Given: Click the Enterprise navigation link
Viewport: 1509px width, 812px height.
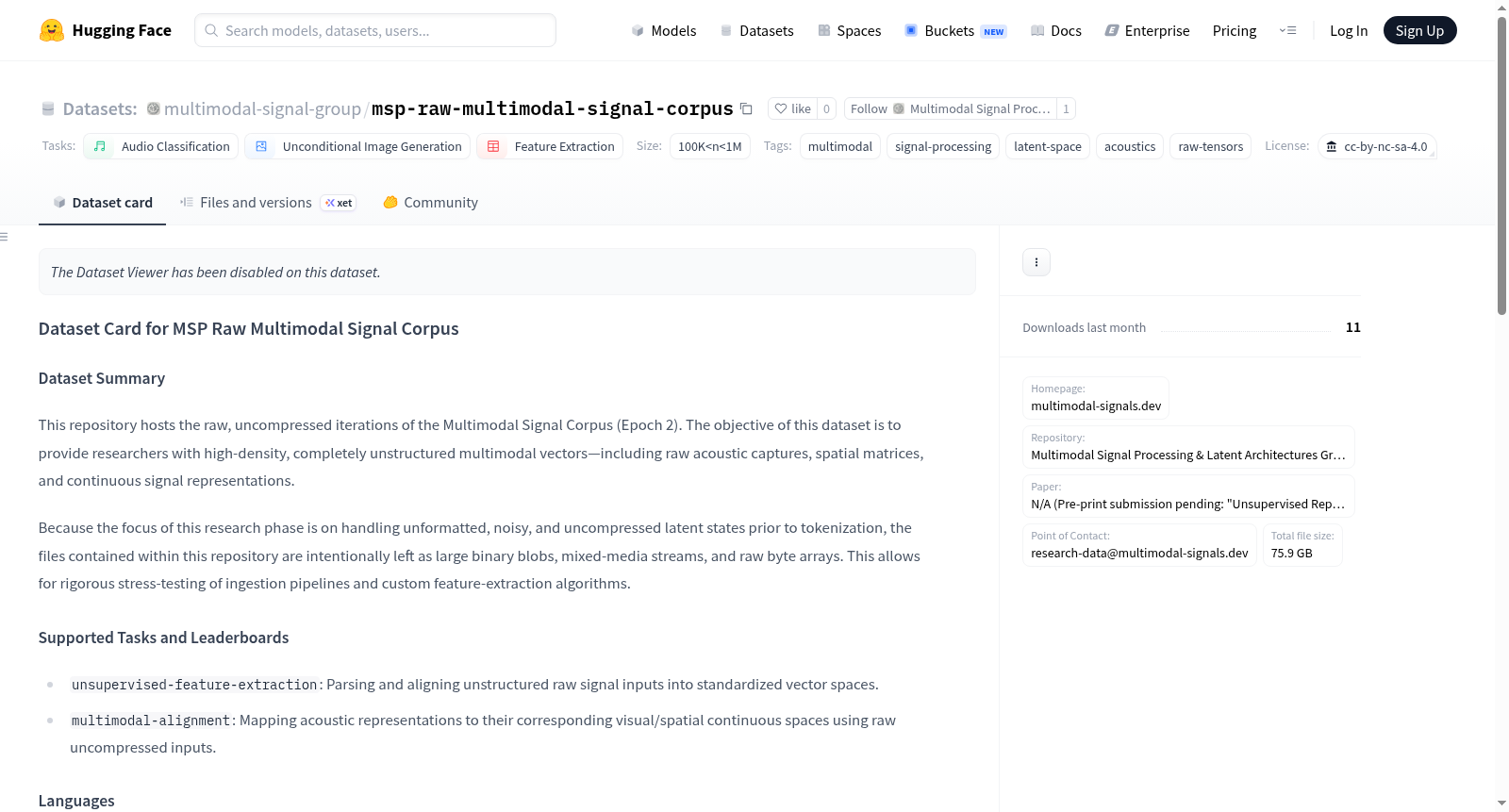Looking at the screenshot, I should click(x=1147, y=31).
